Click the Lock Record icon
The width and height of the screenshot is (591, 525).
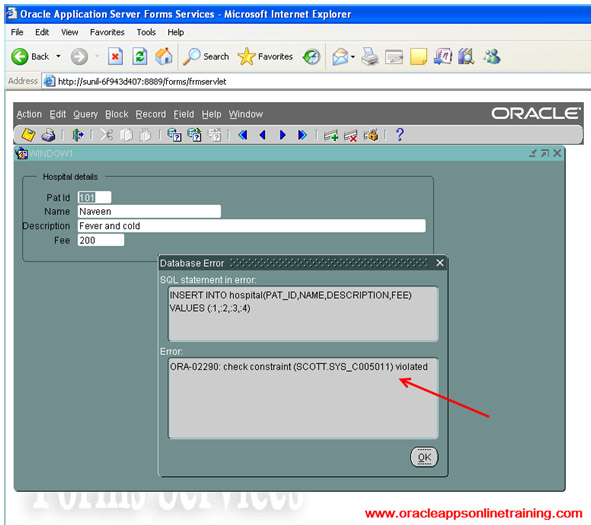pos(371,135)
